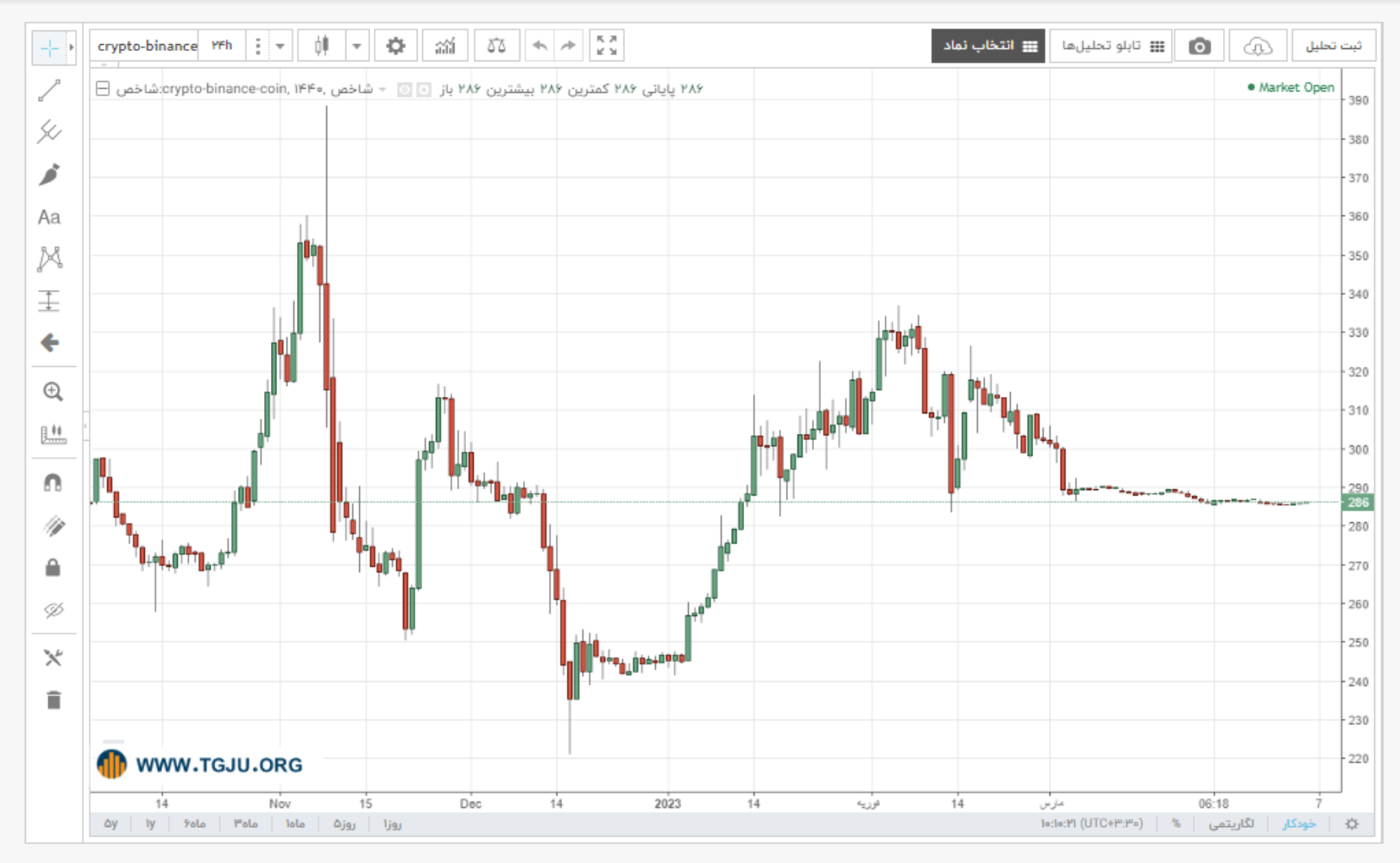Click the انتخاب نماد symbol selection button
The width and height of the screenshot is (1400, 863).
pyautogui.click(x=988, y=46)
